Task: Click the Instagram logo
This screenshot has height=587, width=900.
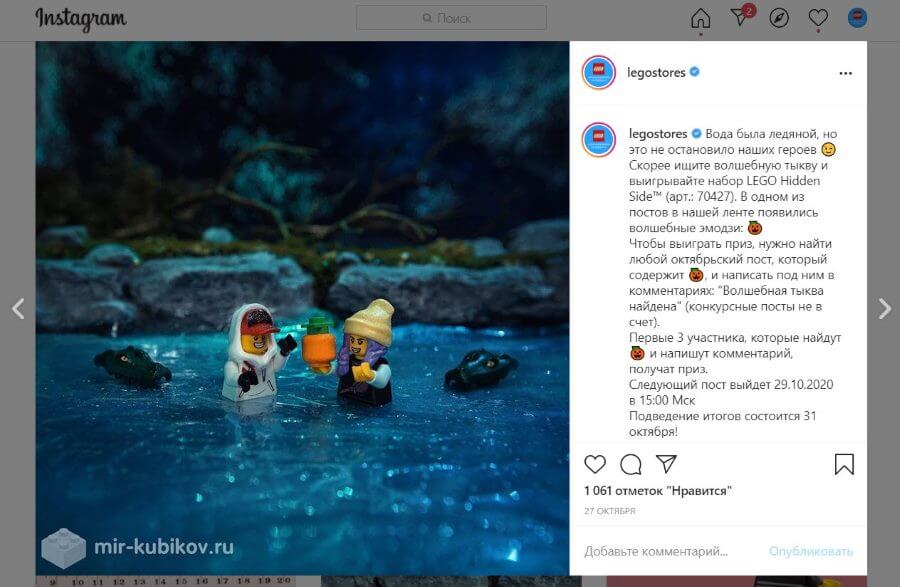Action: click(78, 18)
